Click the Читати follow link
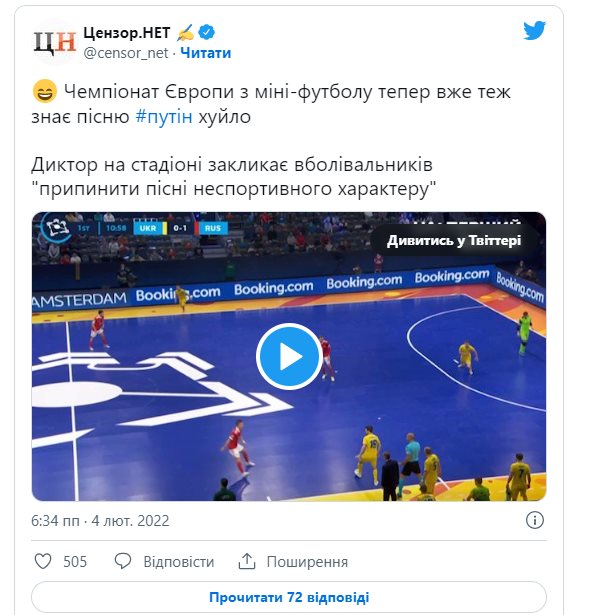The height and width of the screenshot is (615, 591). (205, 53)
